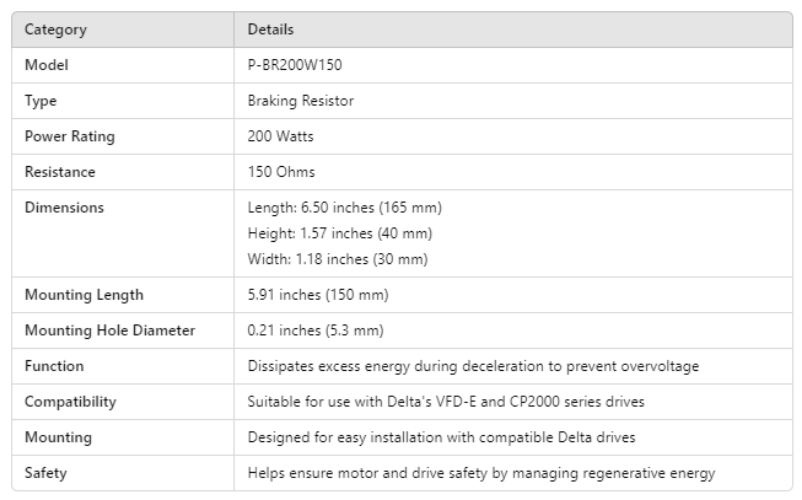
Task: Select the Dimensions row label
Action: click(x=64, y=208)
